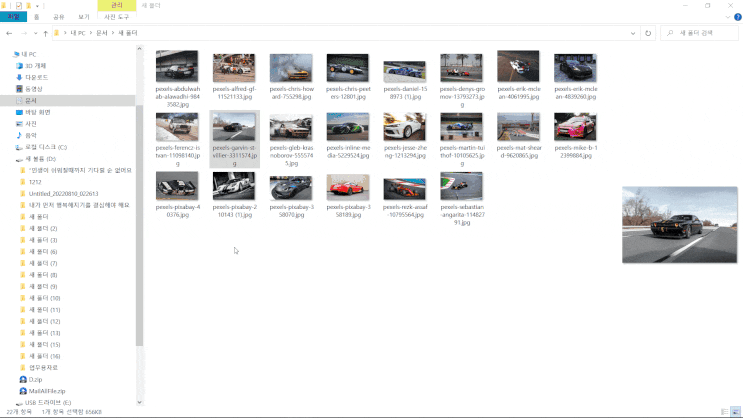Select the 업무용자료 folder in tree
This screenshot has width=743, height=418.
pos(43,368)
